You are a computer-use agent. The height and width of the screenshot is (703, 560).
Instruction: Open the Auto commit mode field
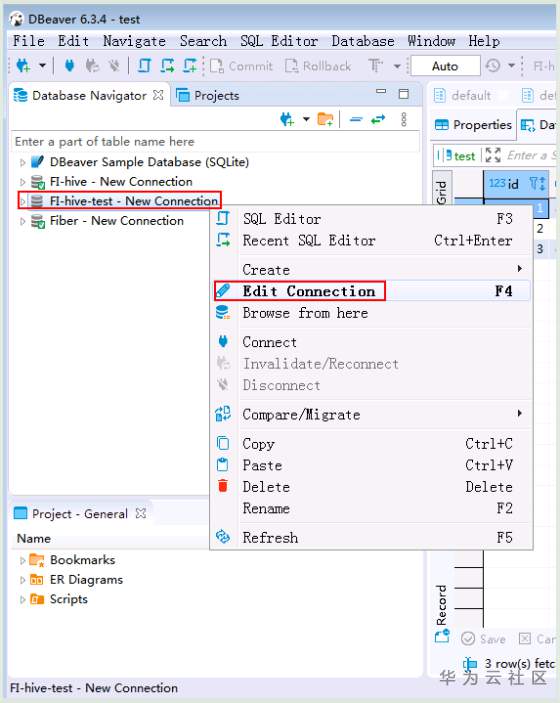pyautogui.click(x=445, y=66)
